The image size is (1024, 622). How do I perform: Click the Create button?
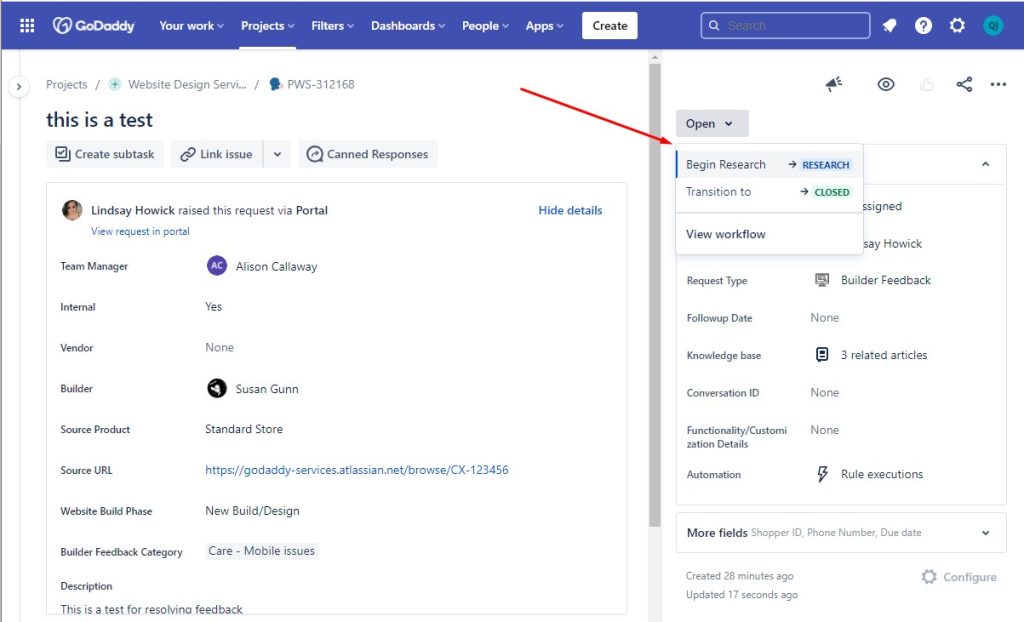tap(609, 25)
